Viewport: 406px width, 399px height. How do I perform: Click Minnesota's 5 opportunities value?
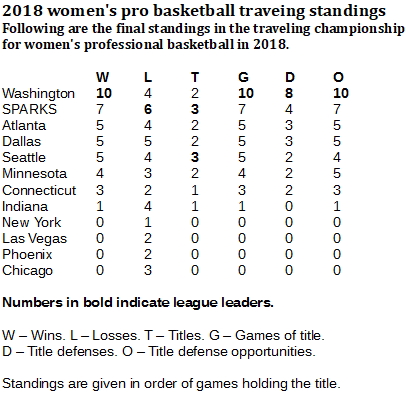click(337, 173)
